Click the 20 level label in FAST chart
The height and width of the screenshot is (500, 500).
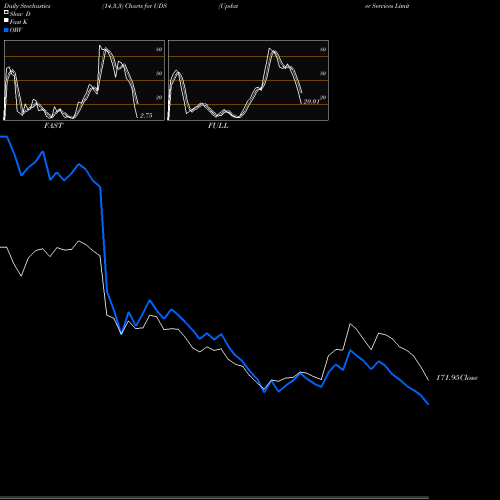click(x=159, y=97)
